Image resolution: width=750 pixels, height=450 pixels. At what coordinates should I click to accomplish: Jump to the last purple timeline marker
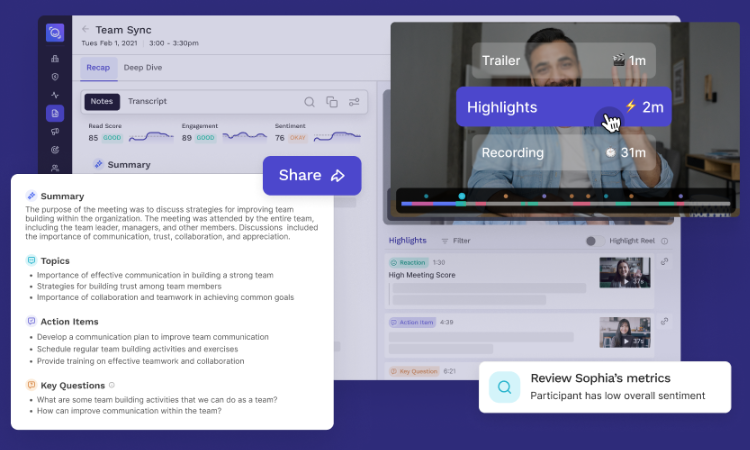680,196
